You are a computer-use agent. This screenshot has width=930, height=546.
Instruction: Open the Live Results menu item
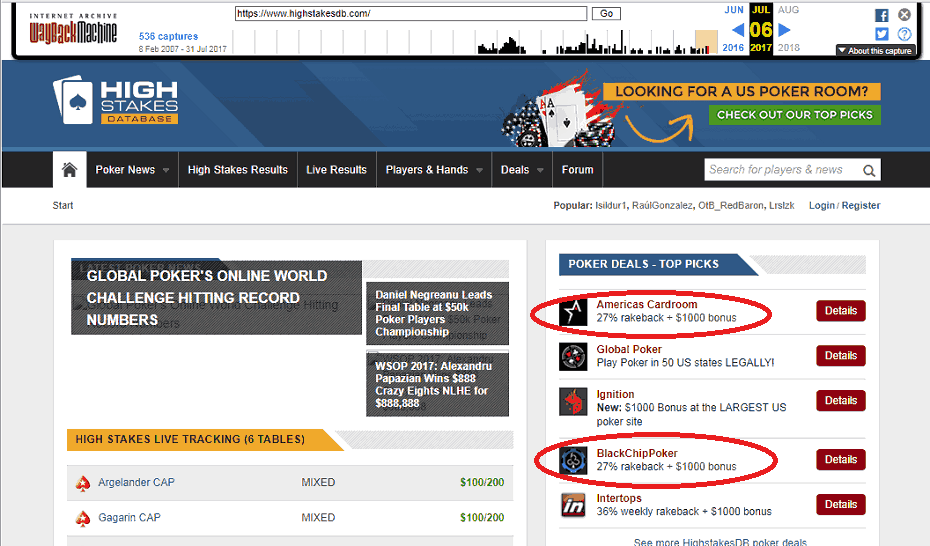point(336,170)
